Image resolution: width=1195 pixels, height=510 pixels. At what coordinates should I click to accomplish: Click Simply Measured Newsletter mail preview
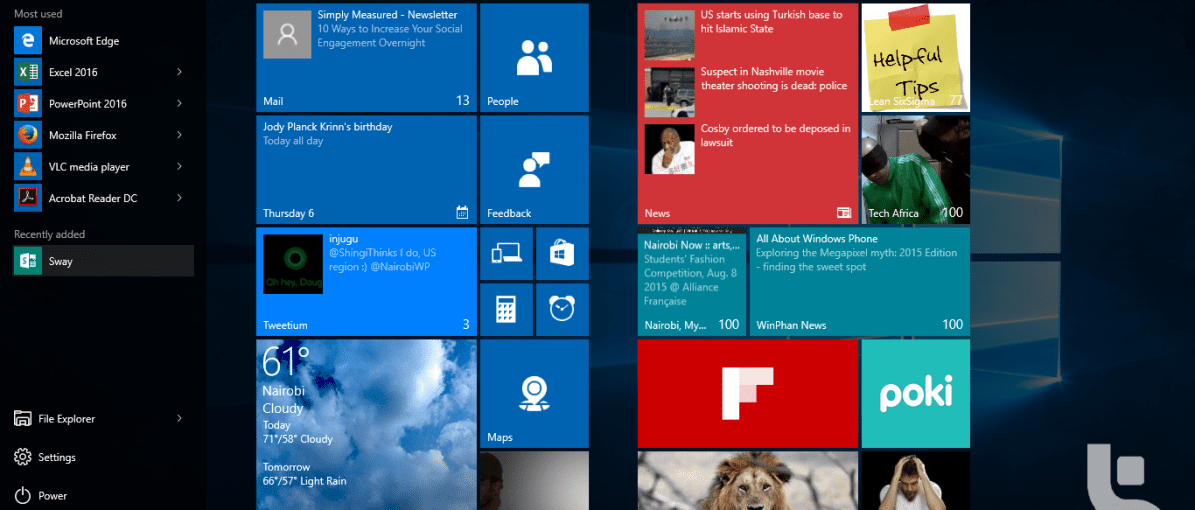pyautogui.click(x=387, y=29)
